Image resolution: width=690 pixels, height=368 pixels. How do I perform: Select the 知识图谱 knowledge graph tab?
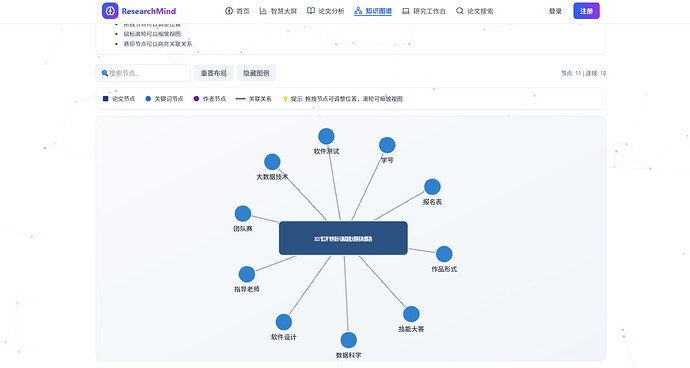coord(373,11)
